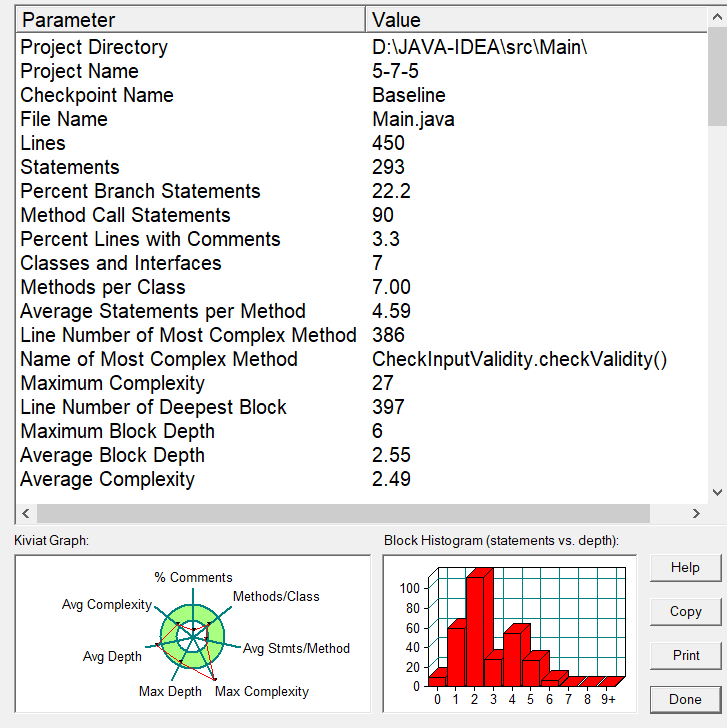Click the Avg Stmts/Method Kiviat label

296,648
